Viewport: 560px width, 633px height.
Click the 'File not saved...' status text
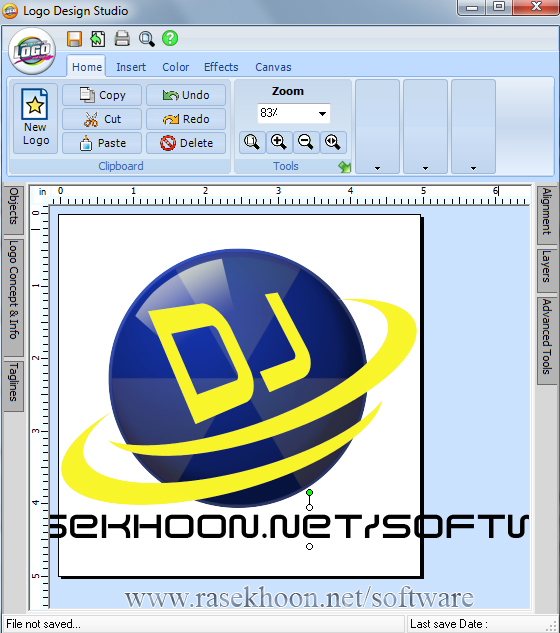coord(44,624)
